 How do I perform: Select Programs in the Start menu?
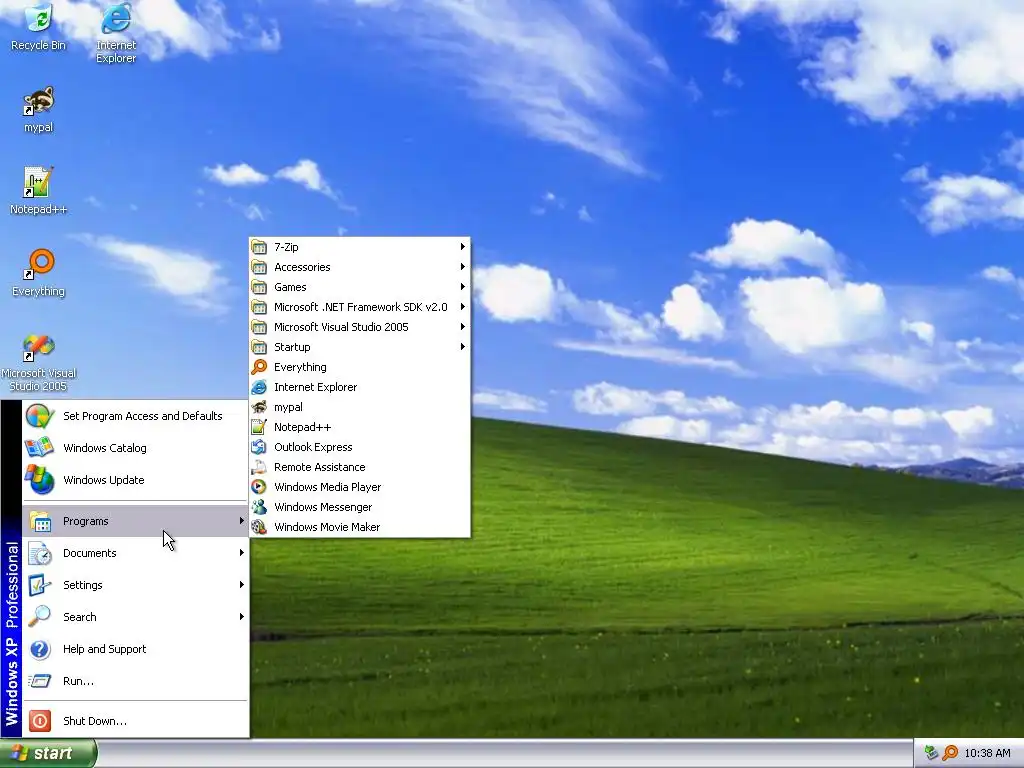(x=135, y=521)
